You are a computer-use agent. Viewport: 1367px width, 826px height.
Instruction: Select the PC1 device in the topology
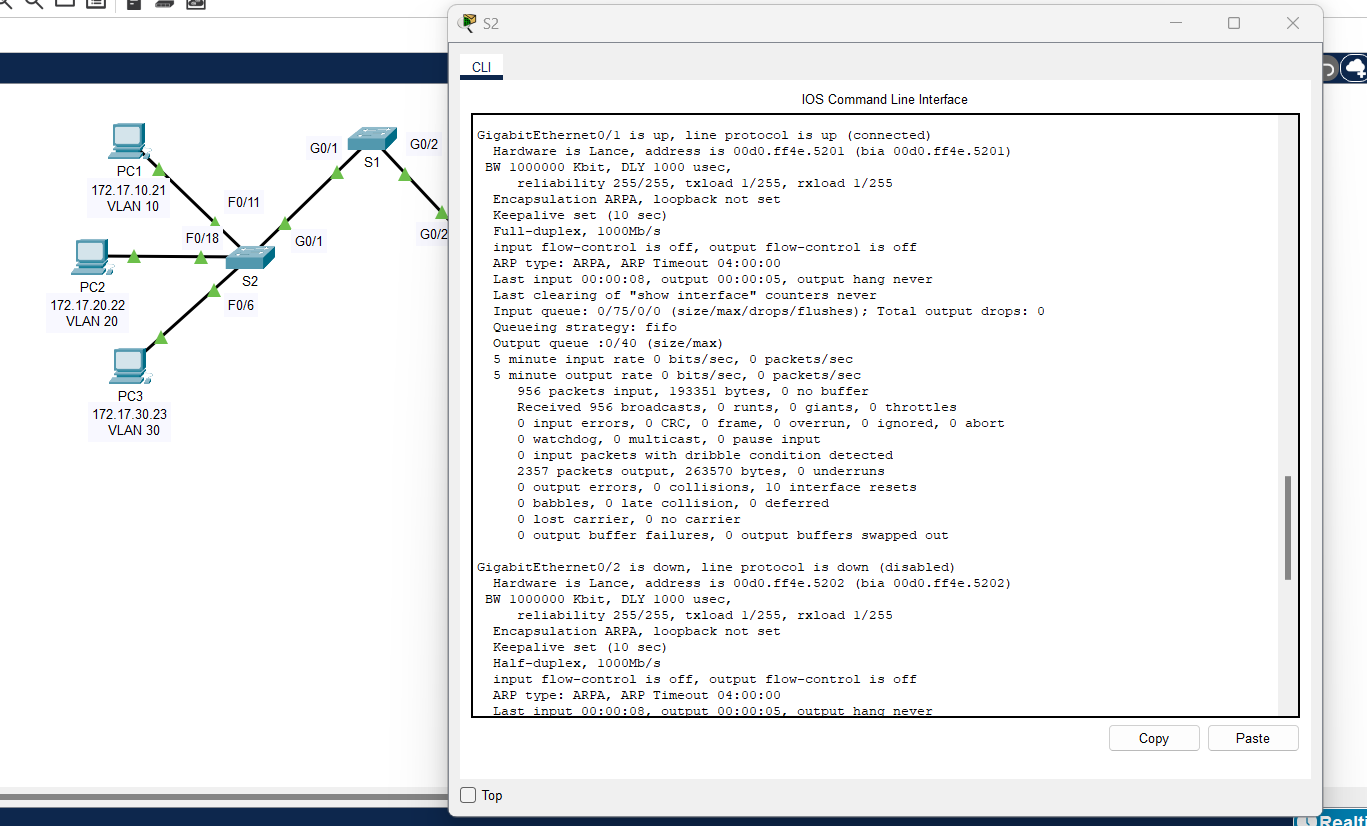point(128,140)
